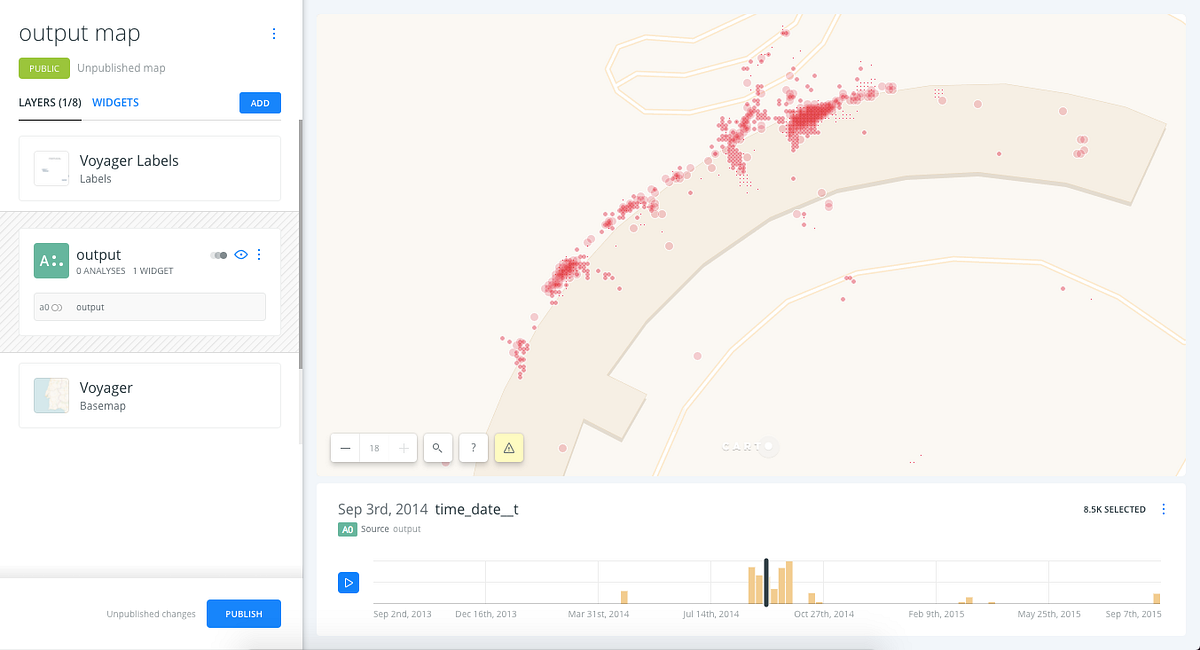This screenshot has height=650, width=1200.
Task: Click the PUBLIC privacy badge
Action: 44,68
